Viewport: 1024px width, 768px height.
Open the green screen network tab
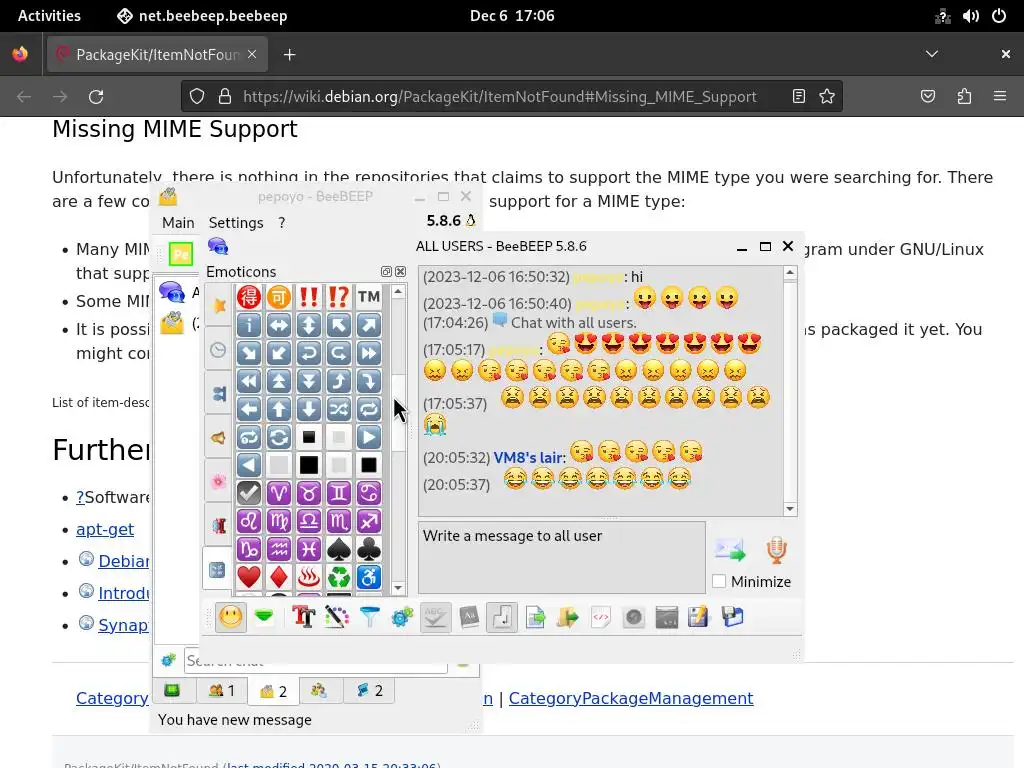pyautogui.click(x=172, y=690)
